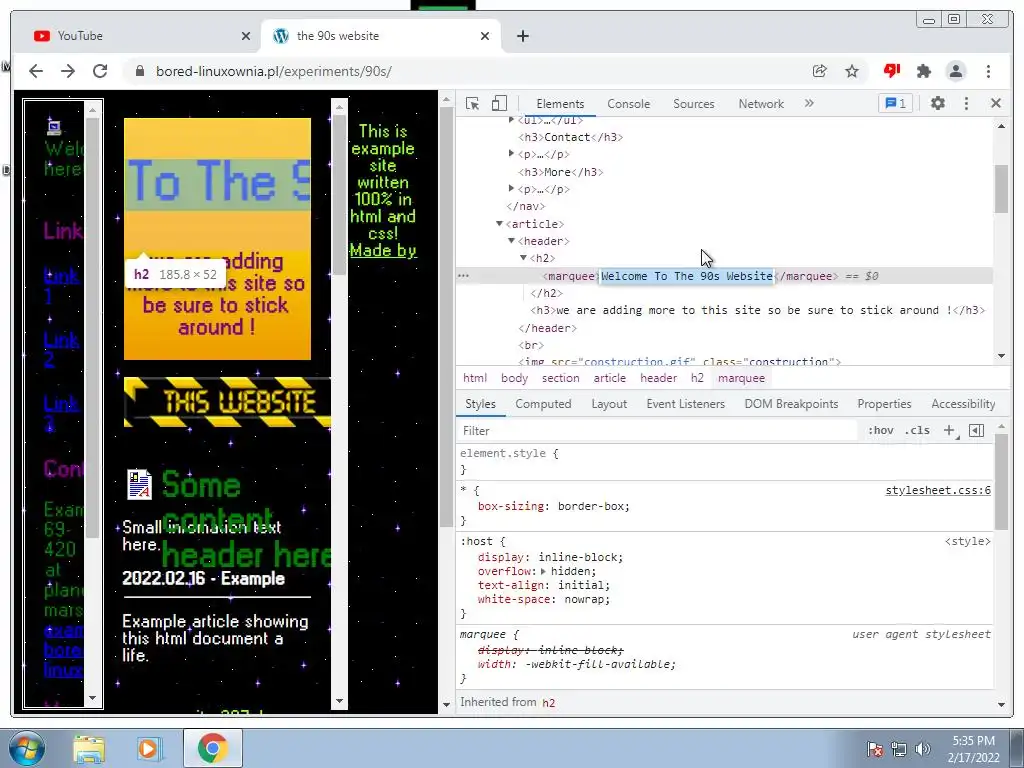
Task: Expand the ul node in DOM tree
Action: pyautogui.click(x=511, y=120)
